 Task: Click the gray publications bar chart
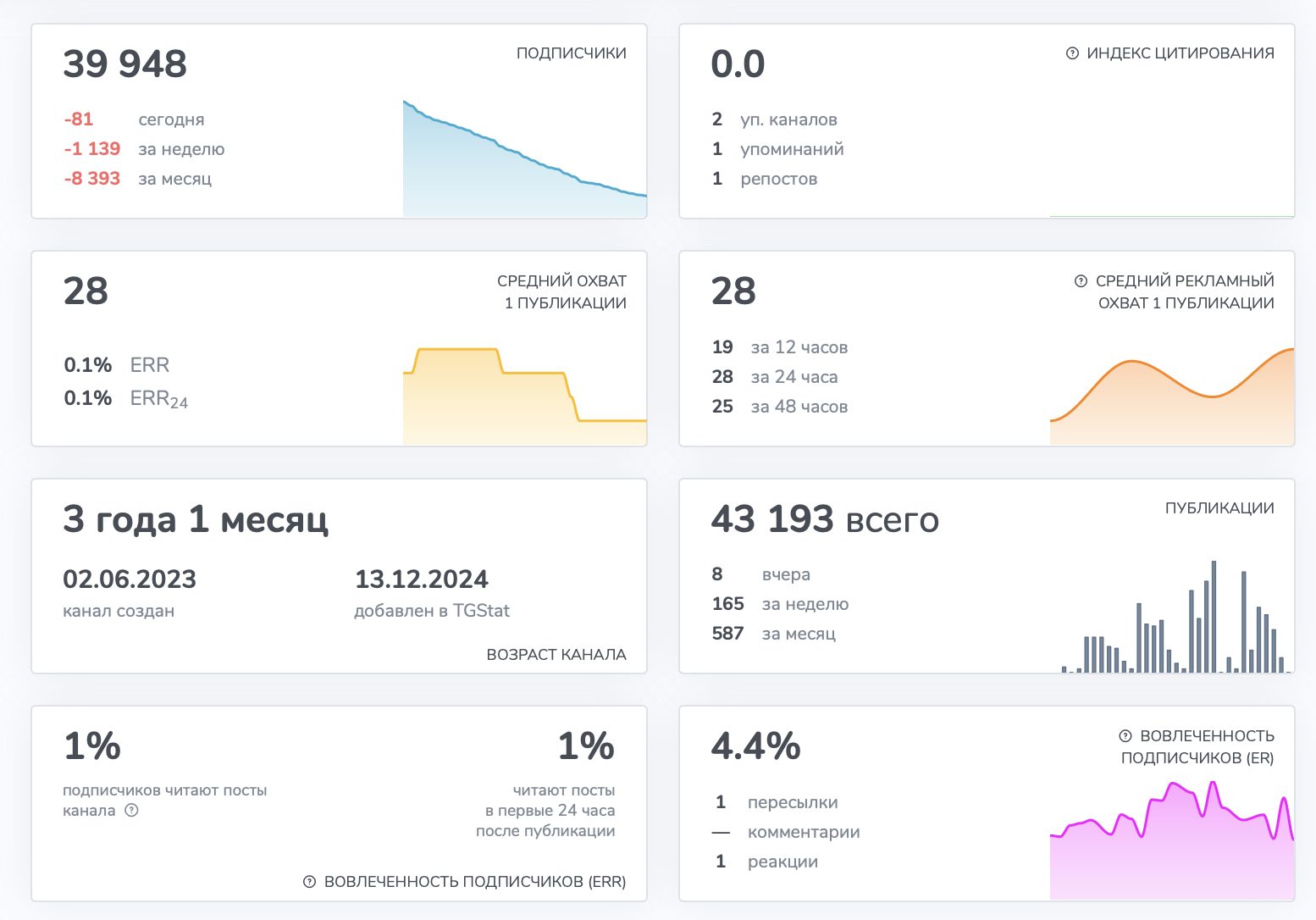click(1176, 616)
